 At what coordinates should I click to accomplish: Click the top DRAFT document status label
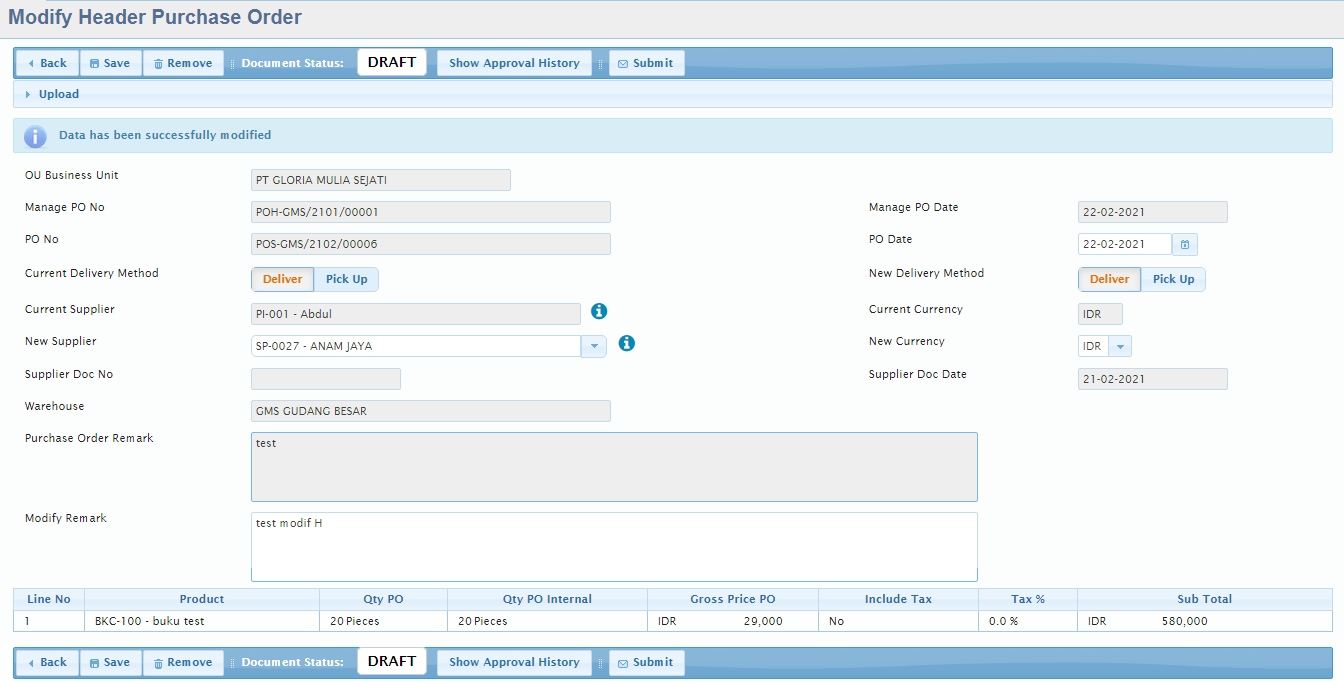392,62
